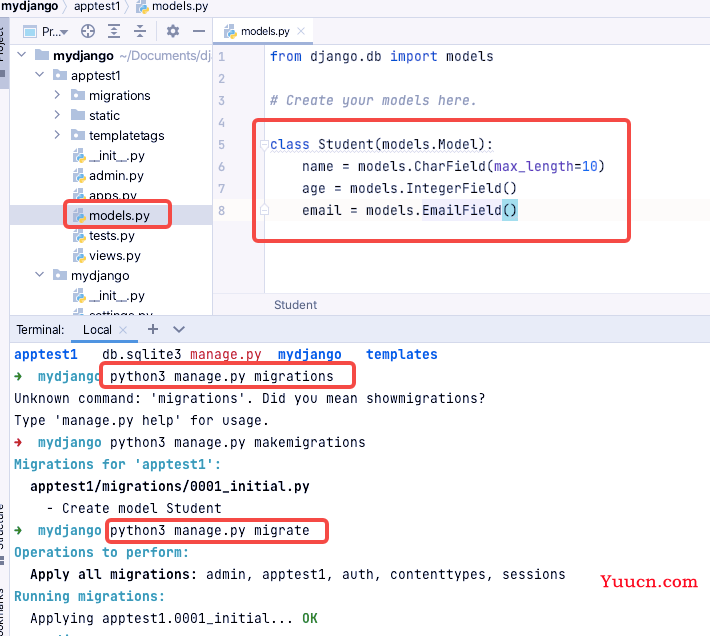The height and width of the screenshot is (636, 710).
Task: Click the Student breadcrumb below editor
Action: 295,305
